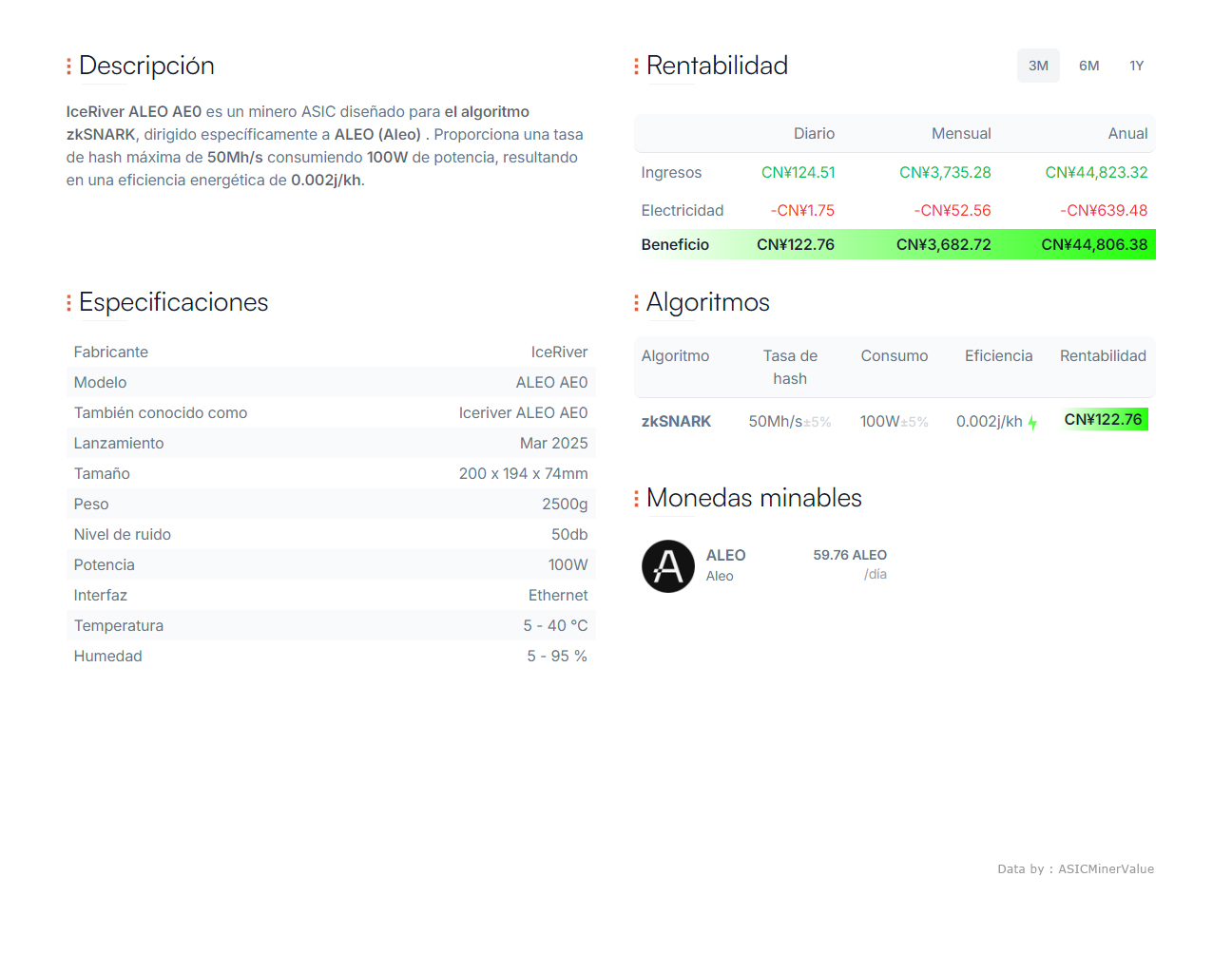Click the Temperatura value 5 - 40 °C
The width and height of the screenshot is (1232, 953).
555,625
